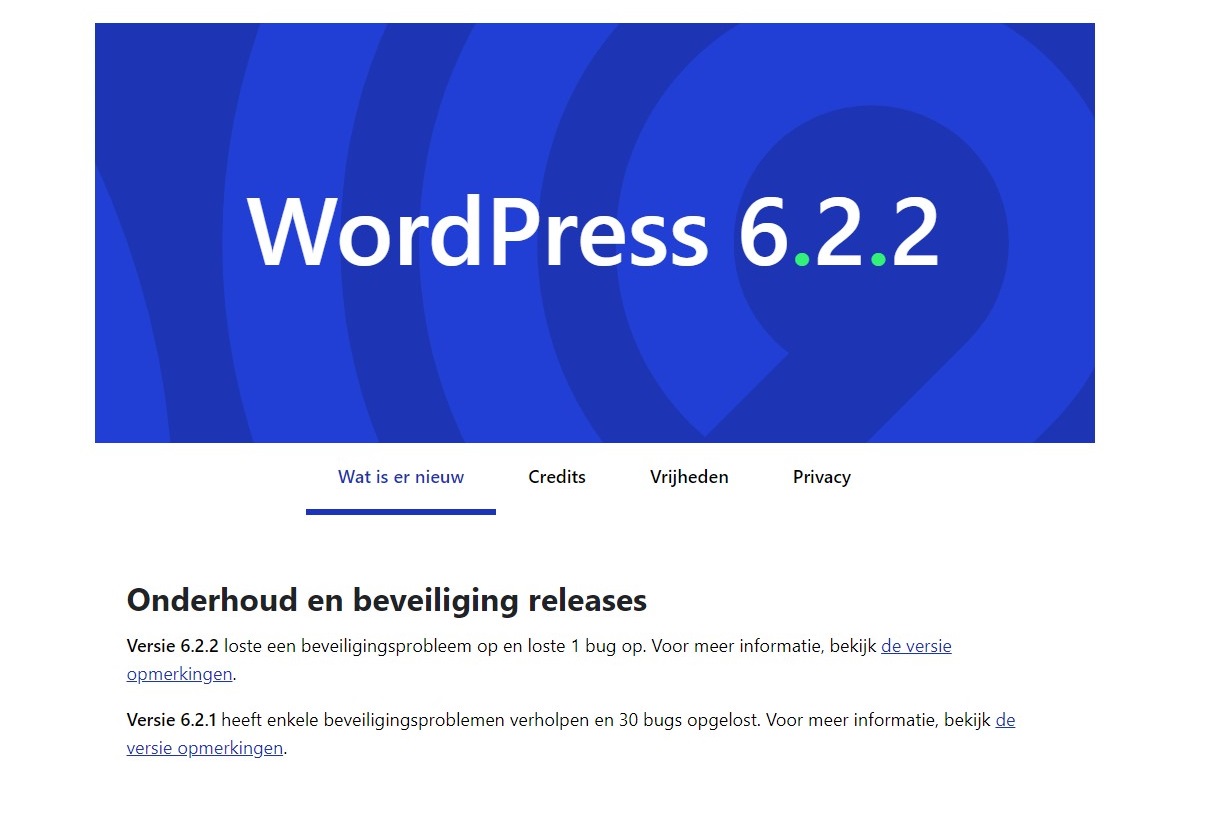Click the second green dot in 6.2.2
The width and height of the screenshot is (1229, 823).
[878, 260]
